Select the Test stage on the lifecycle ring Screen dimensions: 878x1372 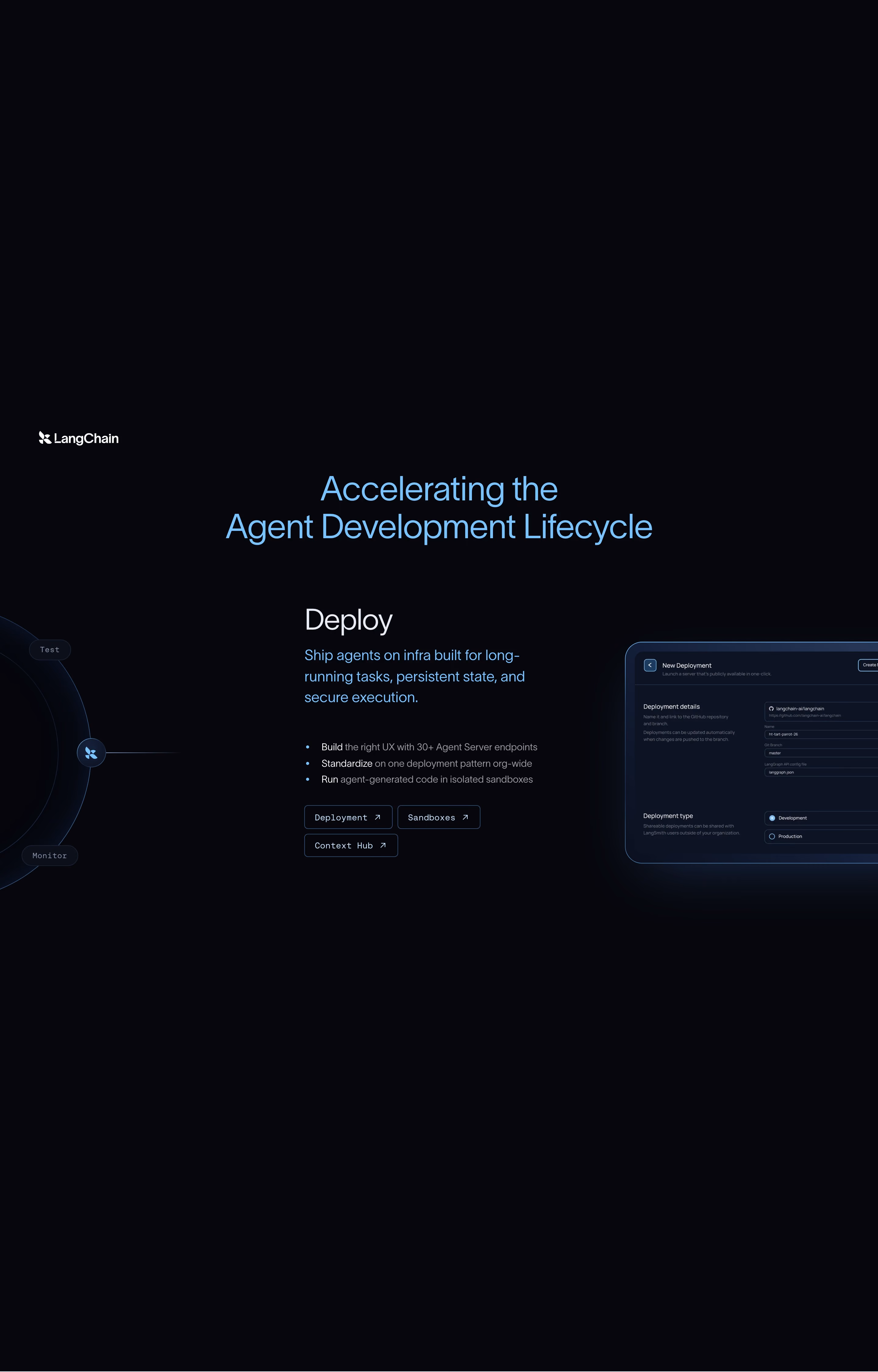coord(50,649)
